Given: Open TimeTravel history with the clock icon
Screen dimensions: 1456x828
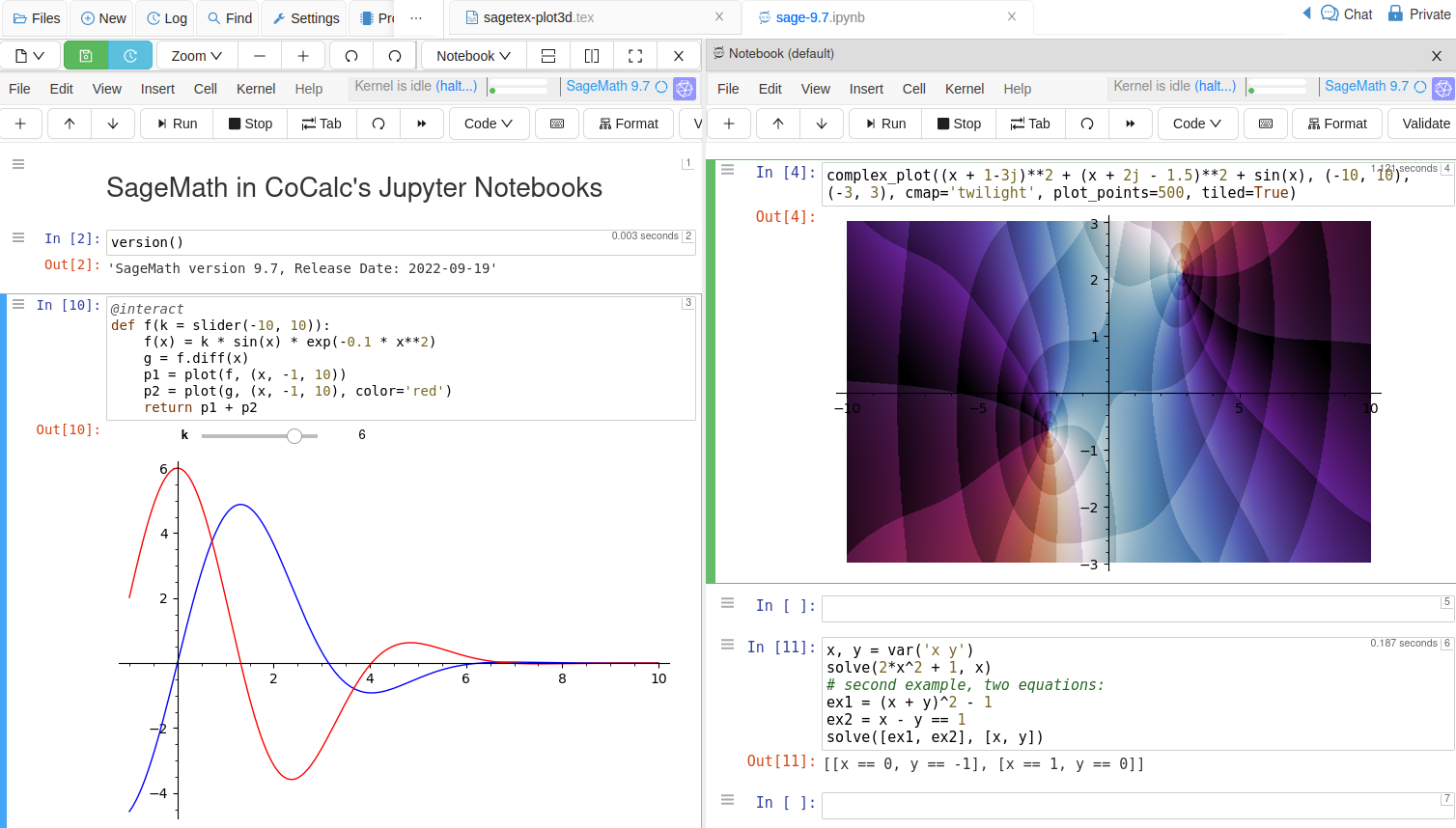Looking at the screenshot, I should click(x=130, y=56).
